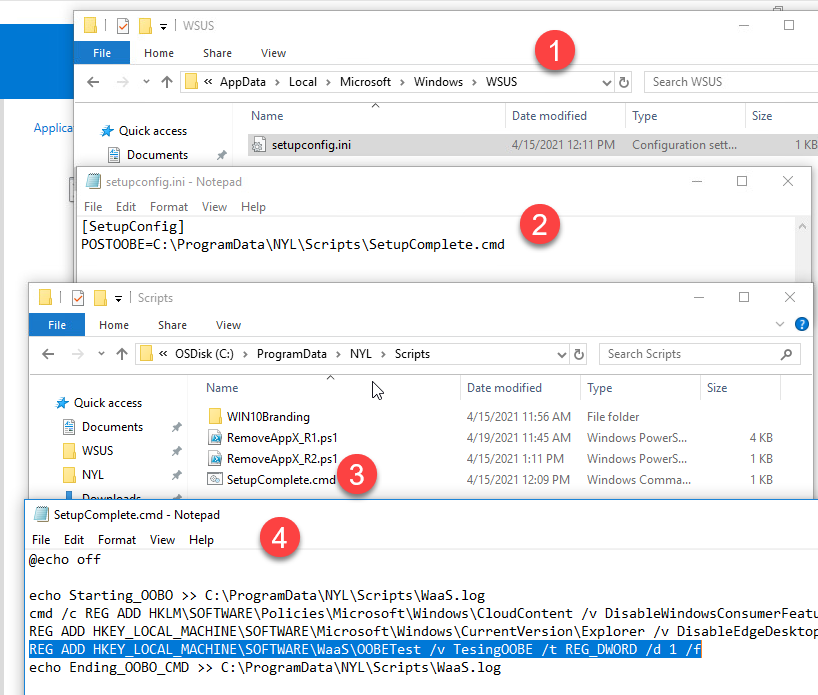Open Edit menu in setupconfig.ini Notepad
The width and height of the screenshot is (818, 695).
[126, 207]
